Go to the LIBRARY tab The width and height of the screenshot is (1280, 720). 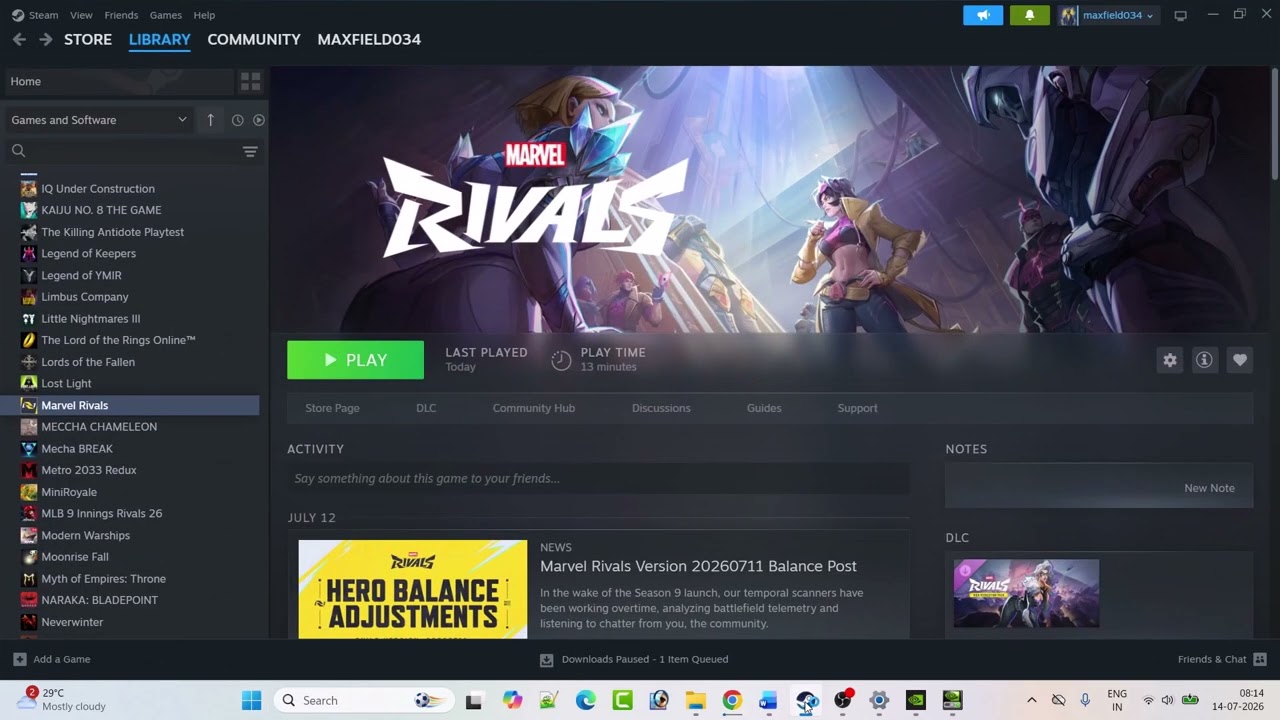[x=160, y=39]
